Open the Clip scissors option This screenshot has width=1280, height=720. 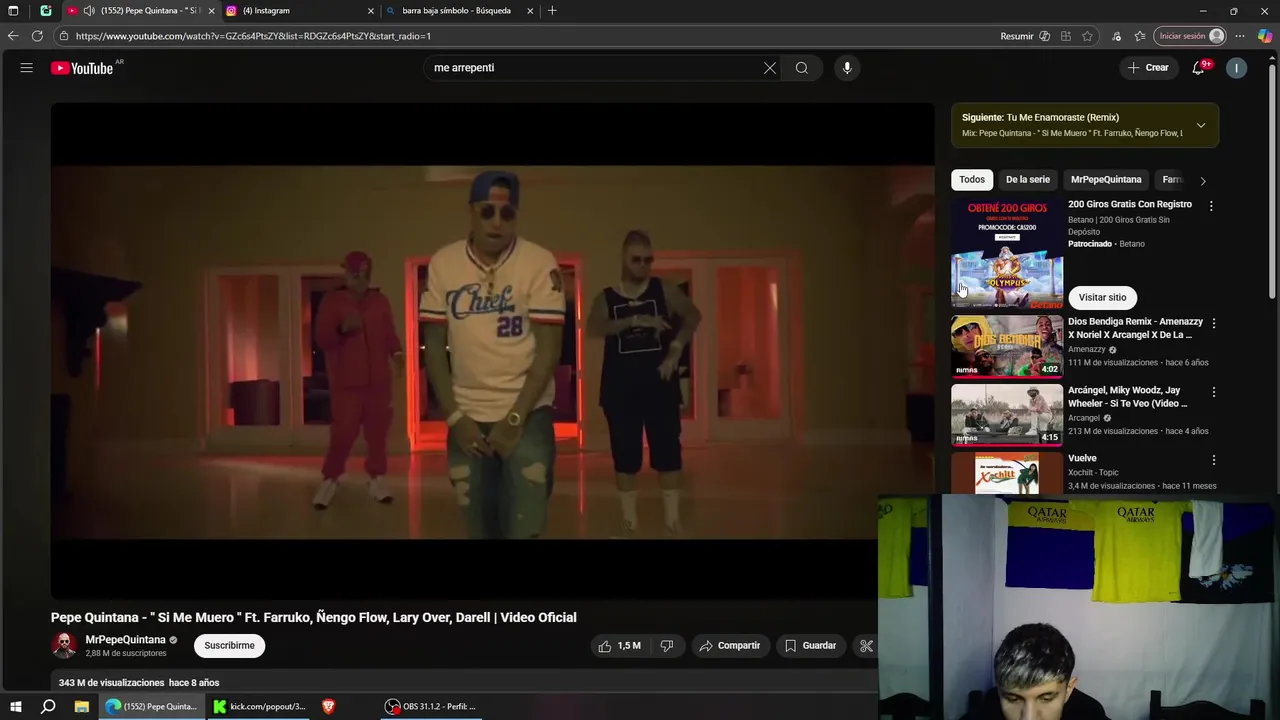(x=866, y=646)
